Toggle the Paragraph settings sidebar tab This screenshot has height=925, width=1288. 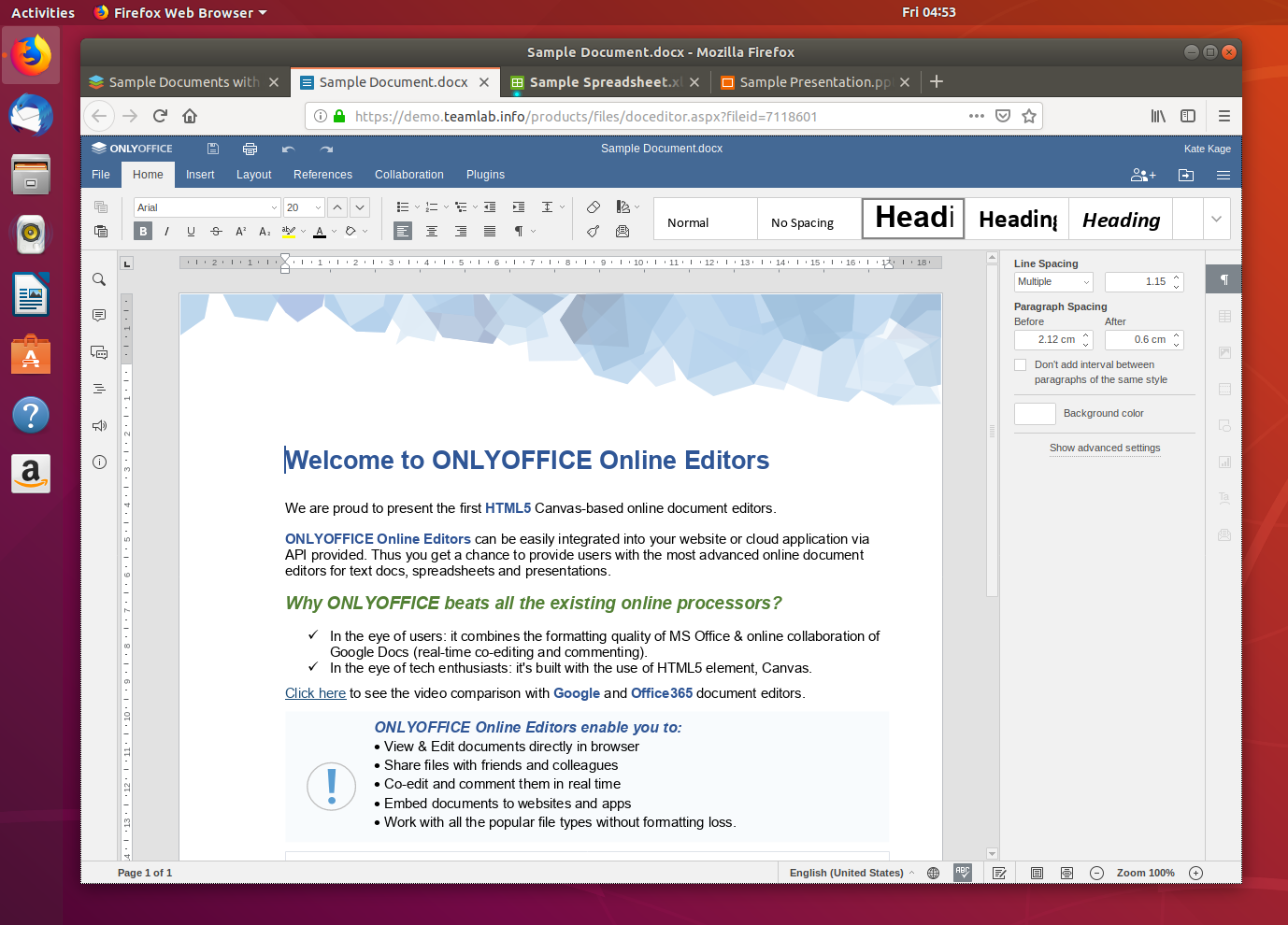click(x=1224, y=280)
